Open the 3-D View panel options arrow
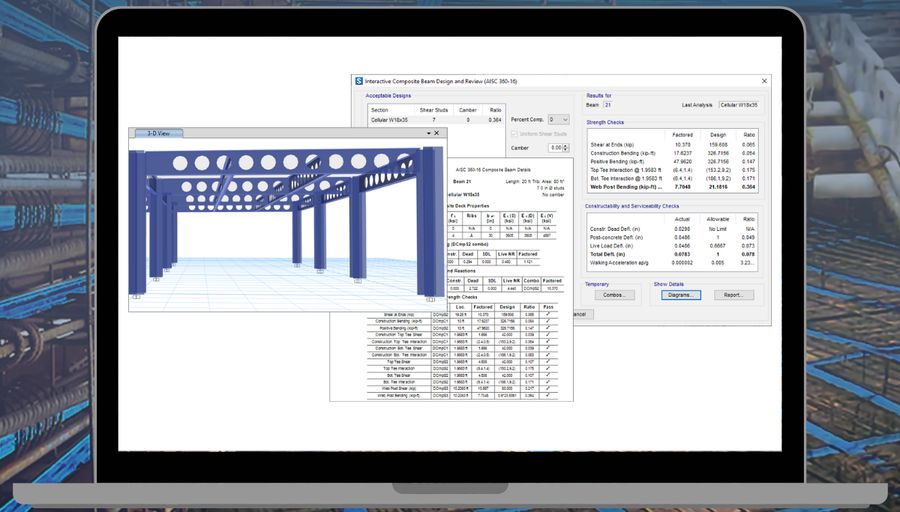 [x=428, y=132]
